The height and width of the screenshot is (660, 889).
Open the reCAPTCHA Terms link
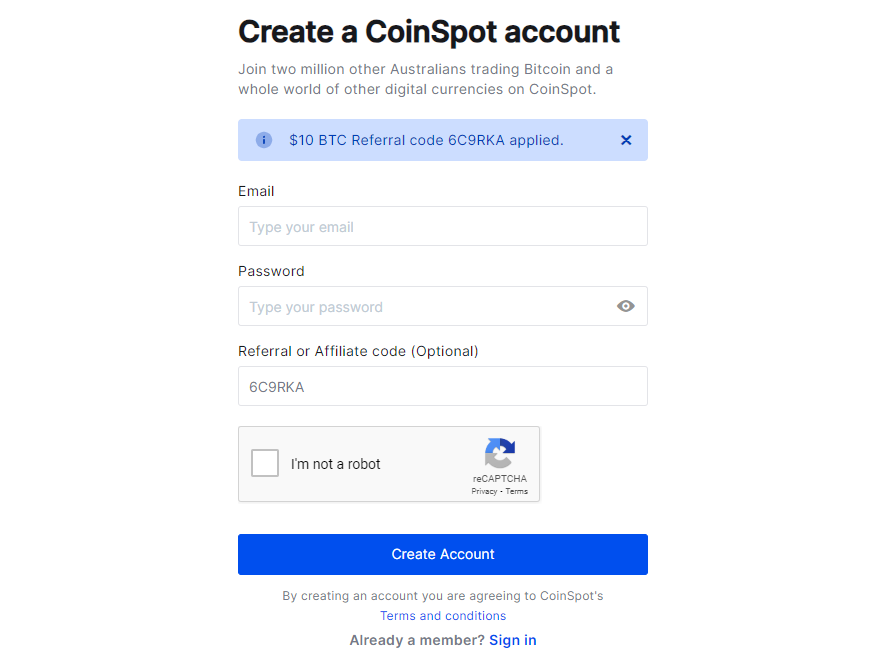[517, 492]
